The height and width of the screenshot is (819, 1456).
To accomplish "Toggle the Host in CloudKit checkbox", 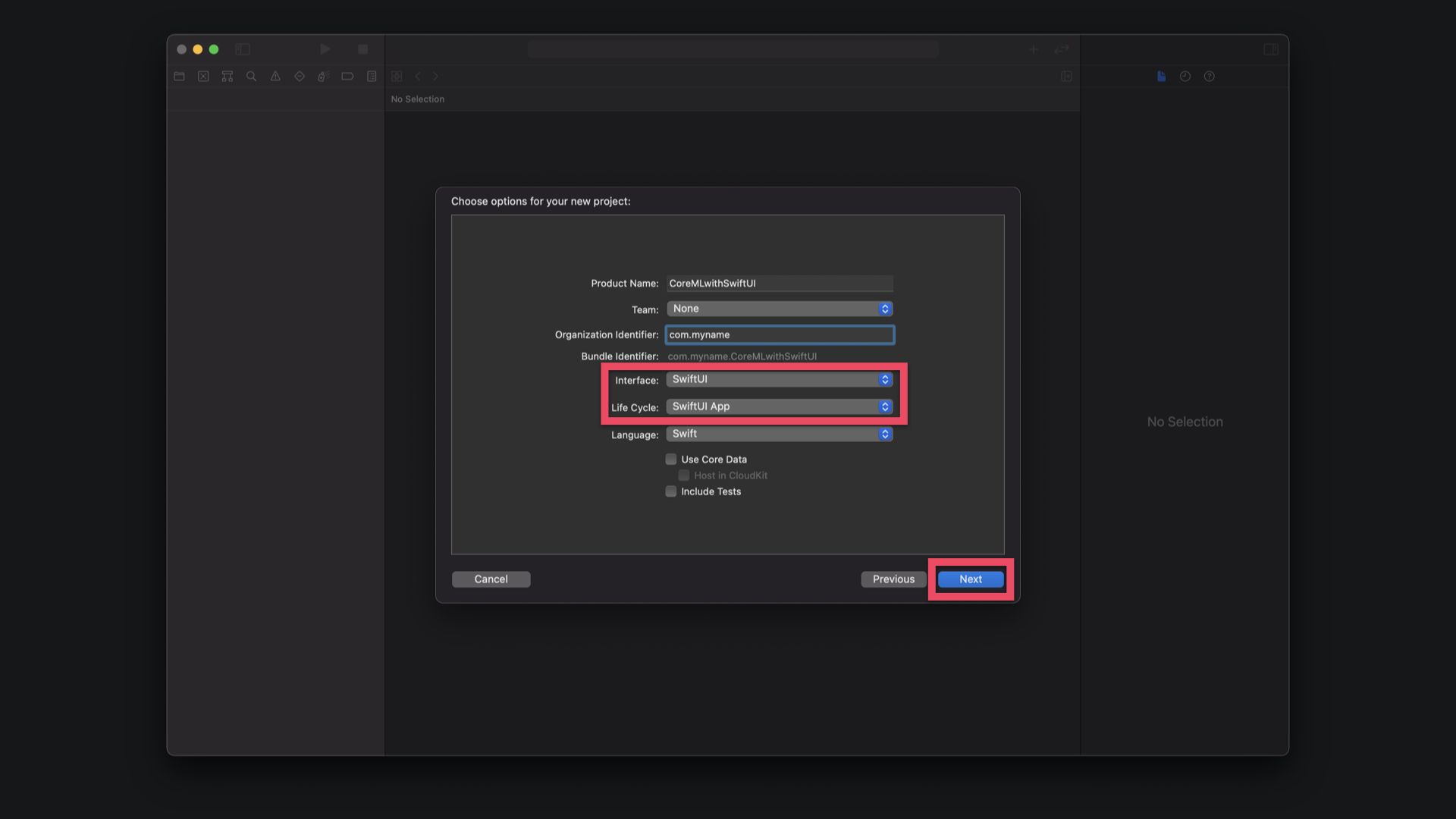I will pos(684,475).
